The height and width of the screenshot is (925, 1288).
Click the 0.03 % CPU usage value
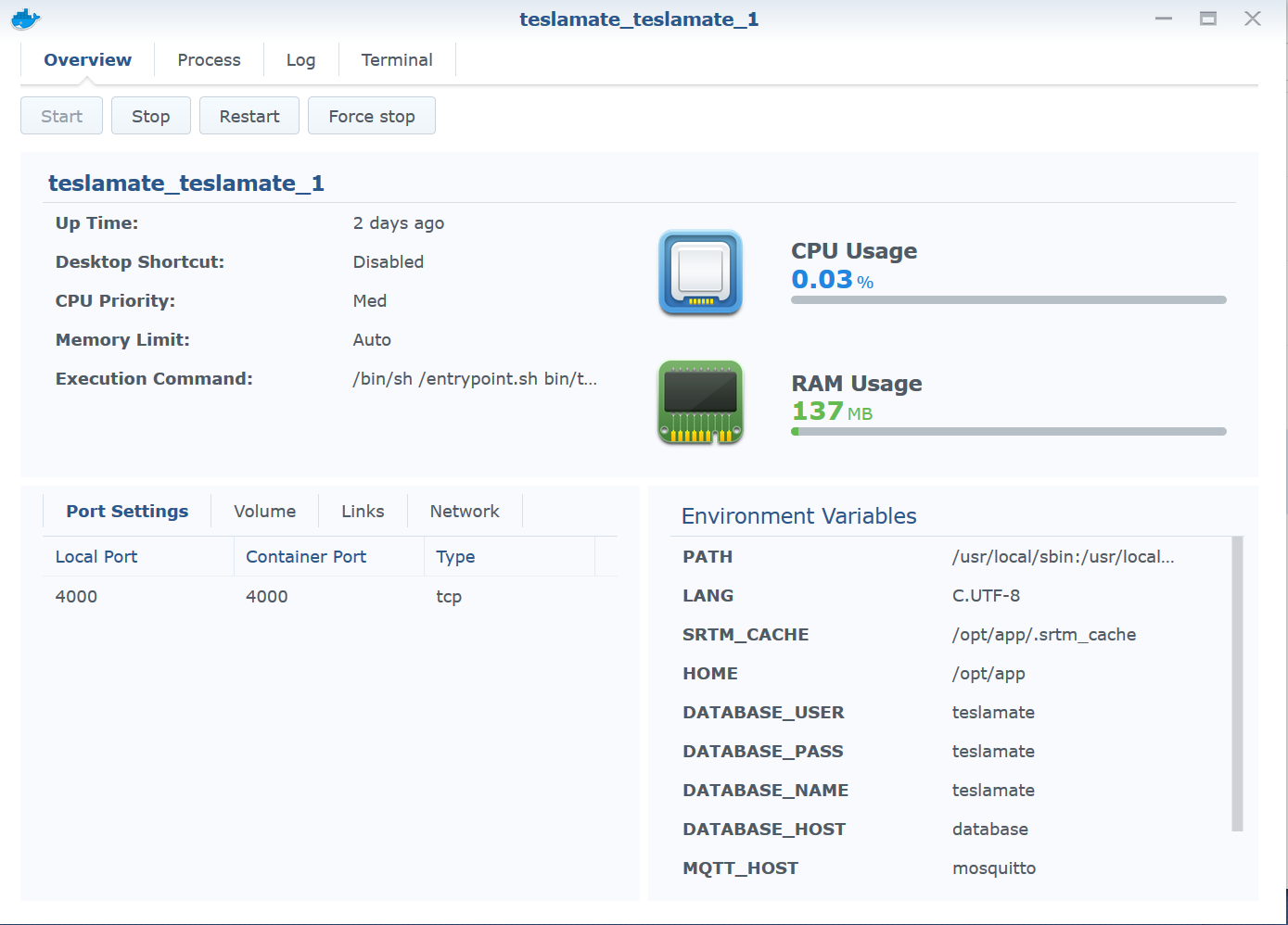click(x=833, y=280)
